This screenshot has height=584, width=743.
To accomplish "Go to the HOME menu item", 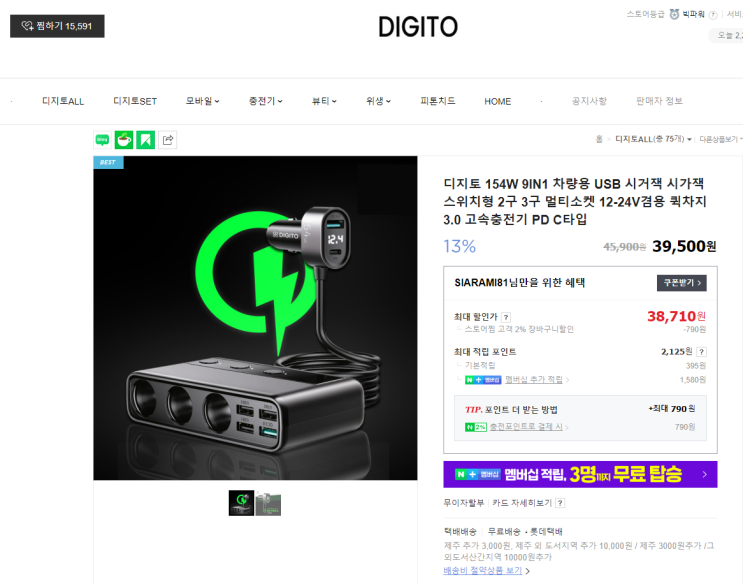I will point(498,101).
